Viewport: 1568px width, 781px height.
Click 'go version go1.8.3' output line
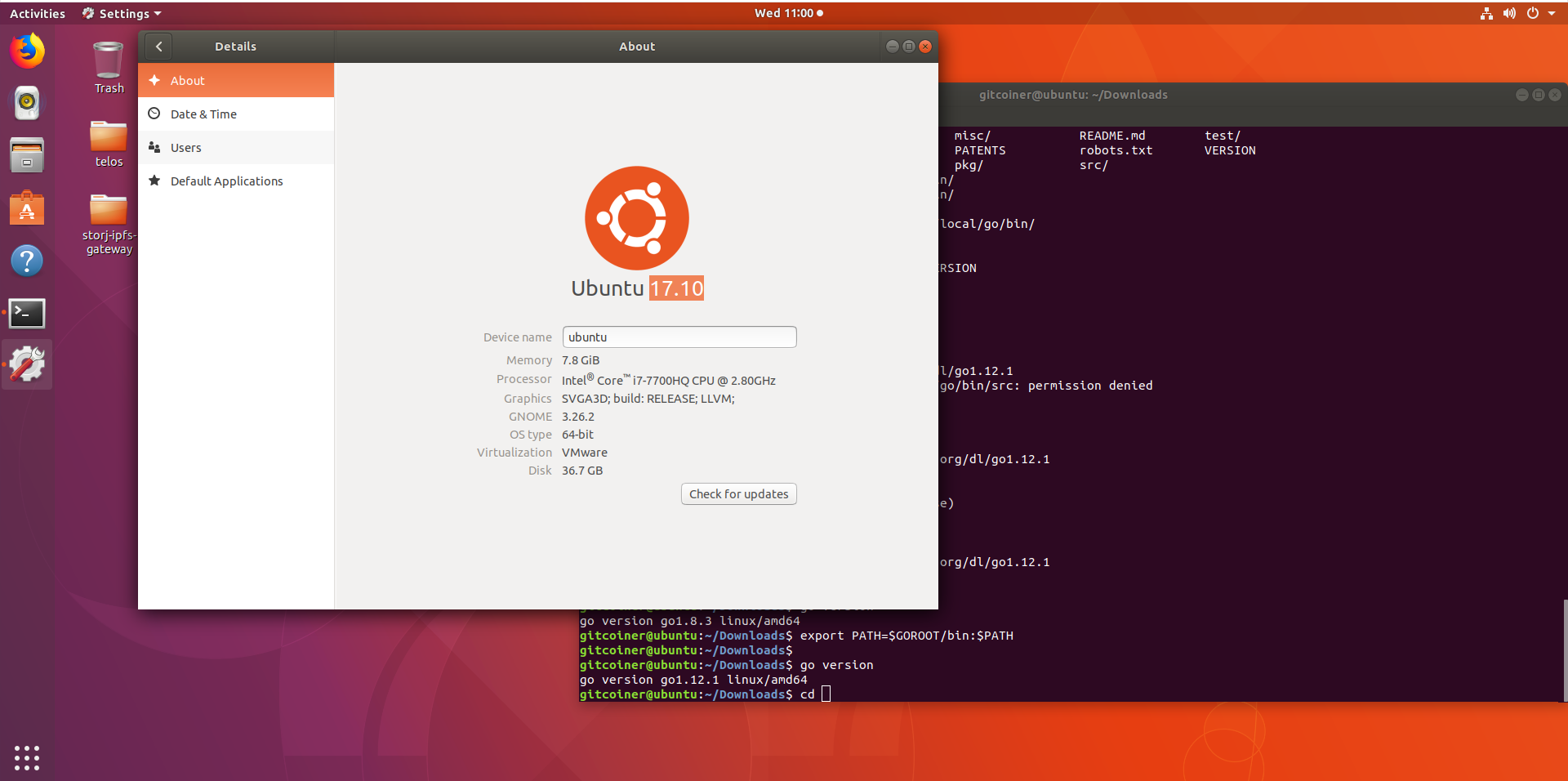(690, 621)
